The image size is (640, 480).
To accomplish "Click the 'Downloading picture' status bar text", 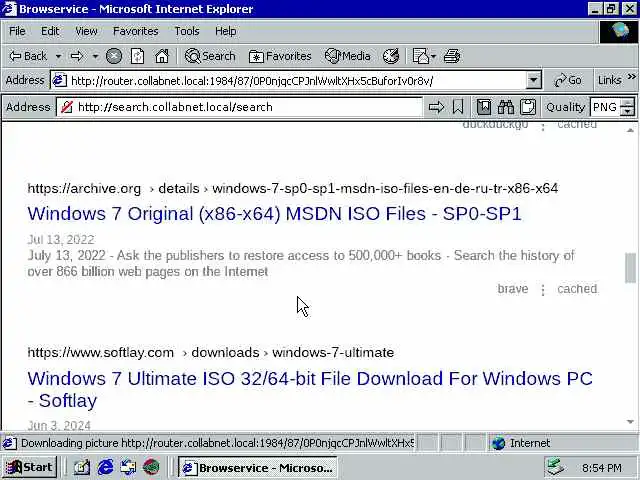I will pos(217,443).
